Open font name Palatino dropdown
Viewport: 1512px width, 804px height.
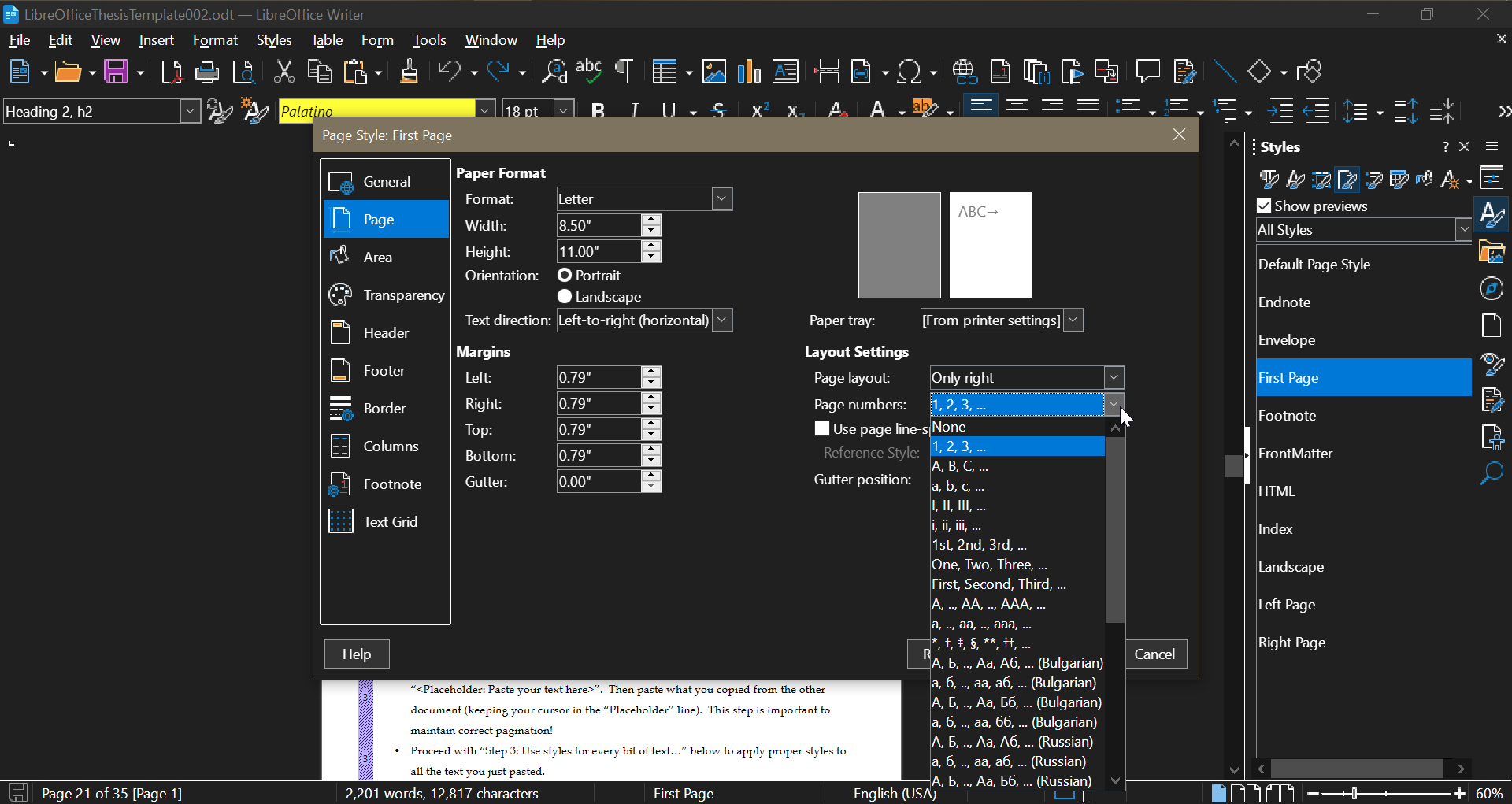485,111
